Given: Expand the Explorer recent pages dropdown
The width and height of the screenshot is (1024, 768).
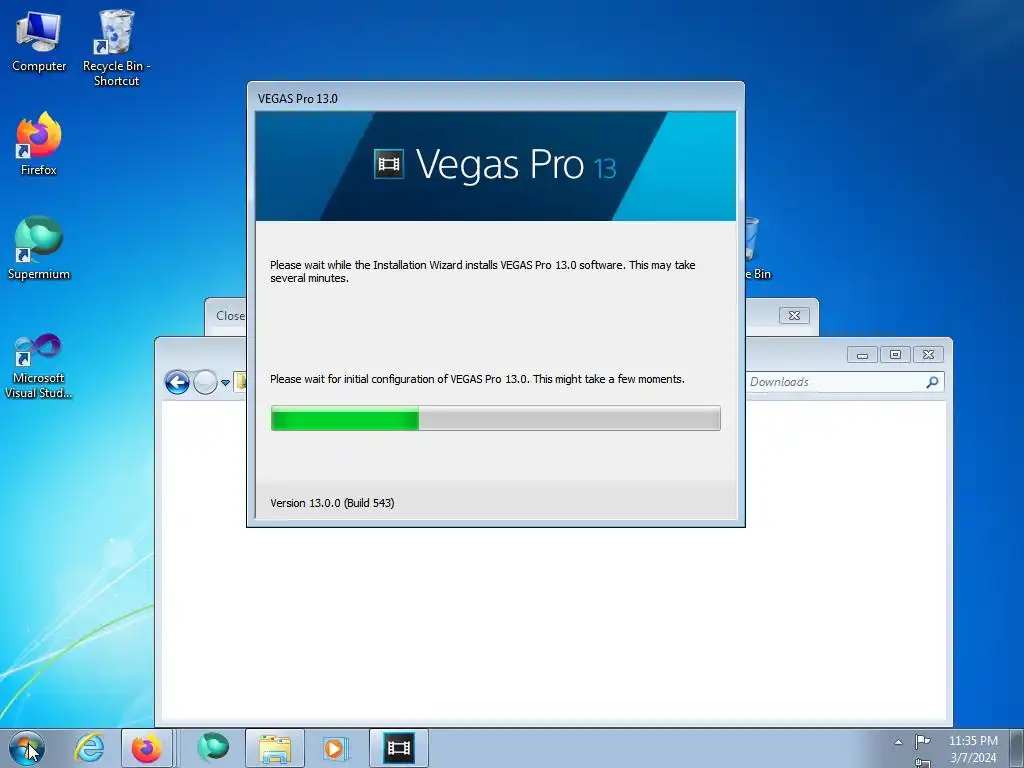Looking at the screenshot, I should click(225, 383).
